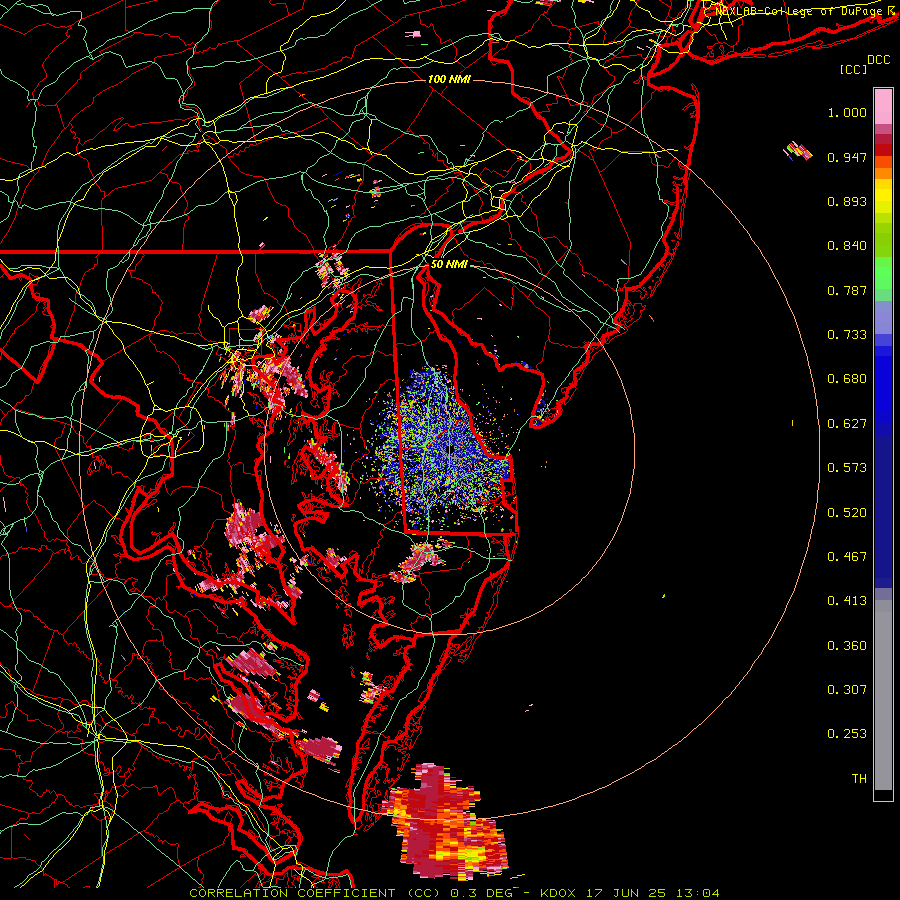Click the KDOX radar site identifier
The height and width of the screenshot is (900, 900).
click(x=557, y=893)
